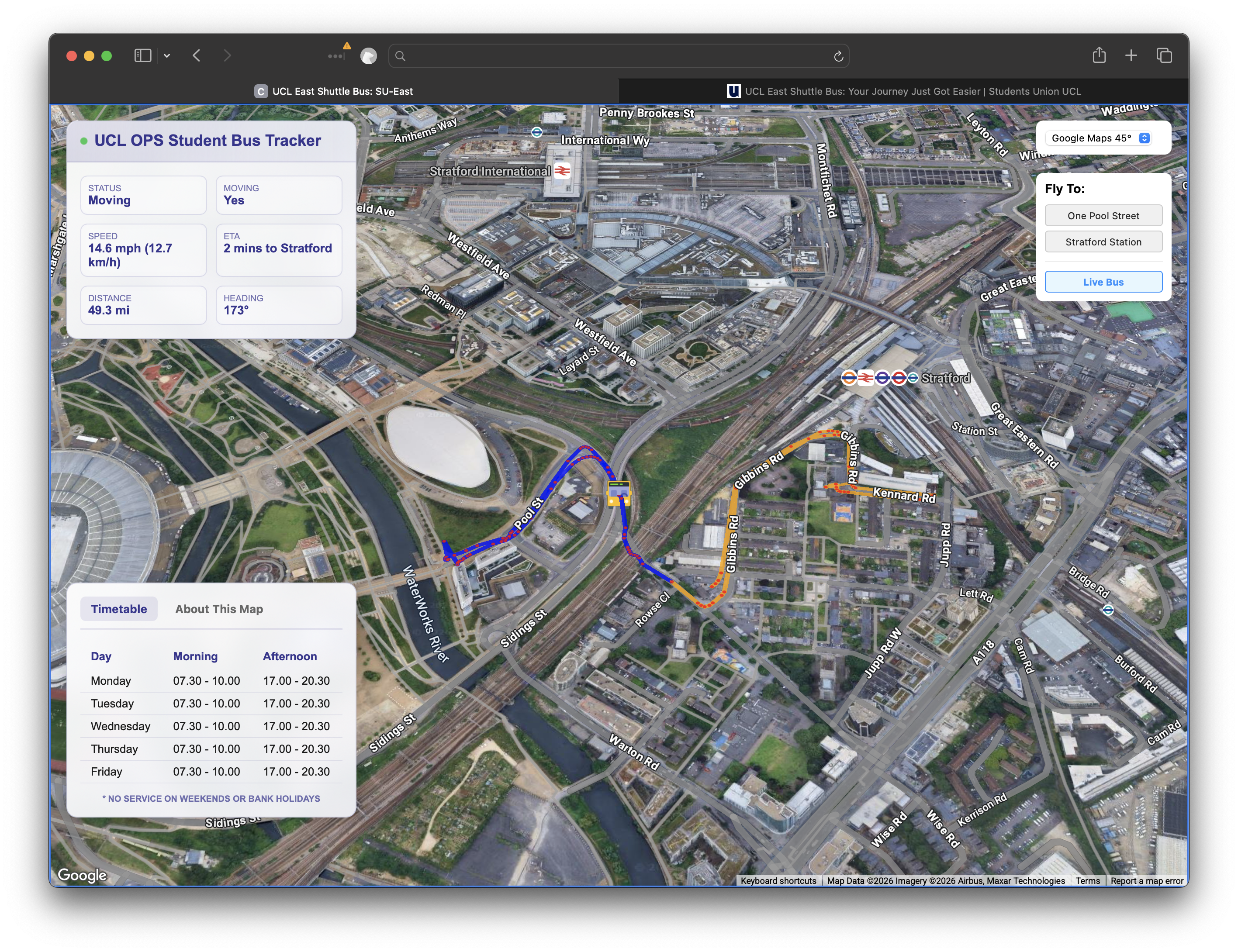Reload the page with refresh icon
This screenshot has width=1238, height=952.
click(838, 56)
